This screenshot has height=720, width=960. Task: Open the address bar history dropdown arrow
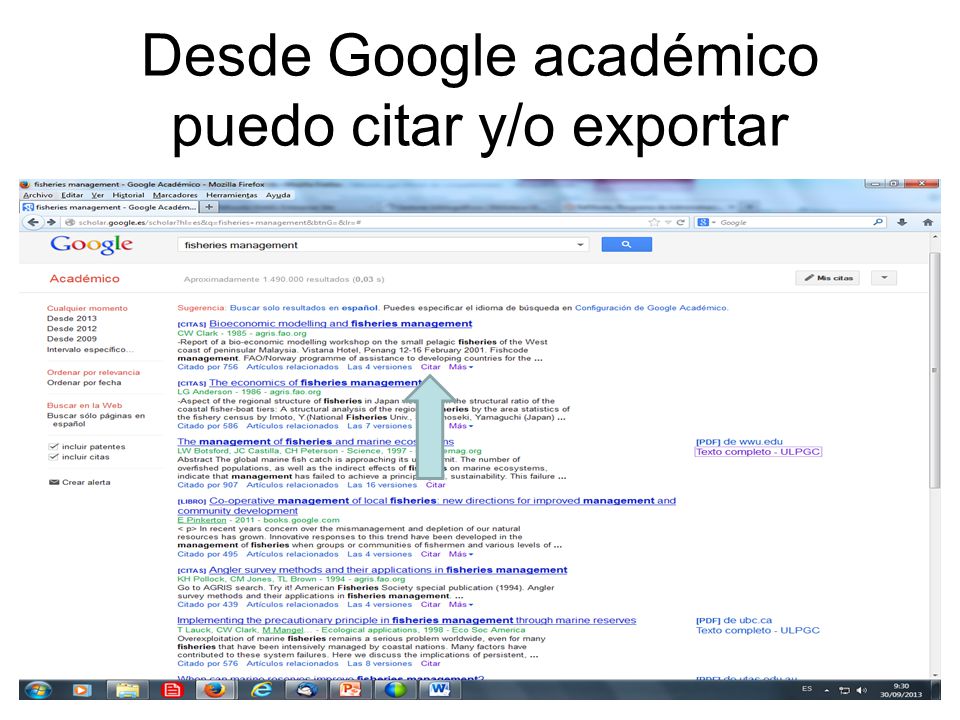pos(668,222)
